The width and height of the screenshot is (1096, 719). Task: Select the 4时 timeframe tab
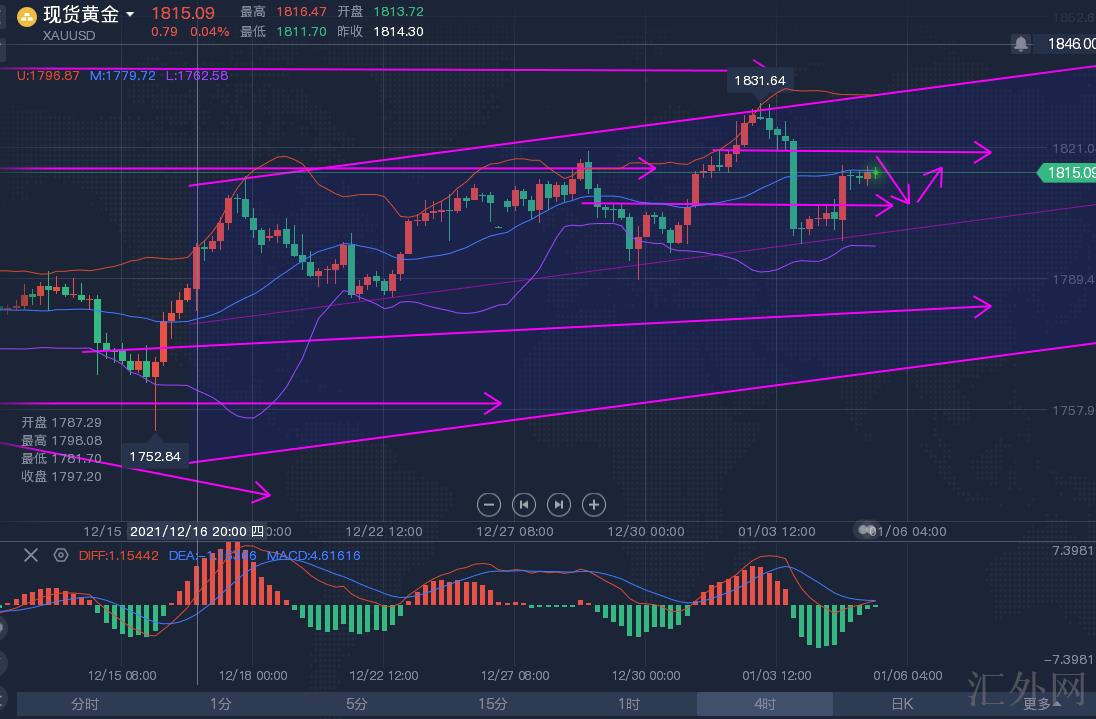[x=765, y=704]
